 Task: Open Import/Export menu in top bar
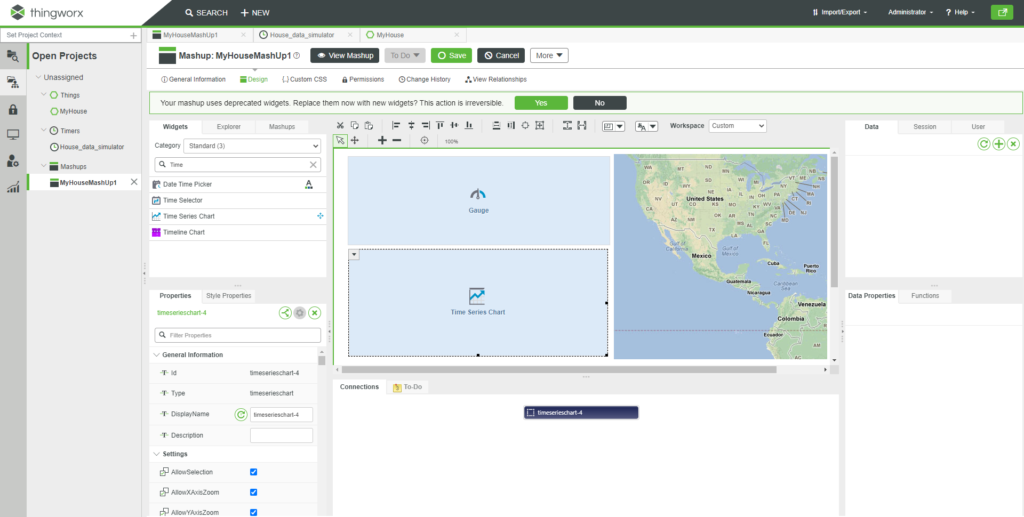tap(839, 12)
